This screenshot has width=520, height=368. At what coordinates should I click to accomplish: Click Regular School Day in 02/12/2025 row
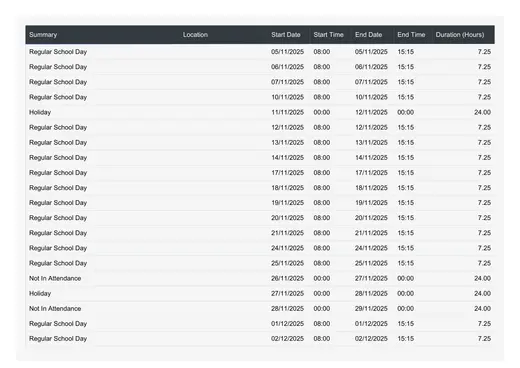point(58,338)
